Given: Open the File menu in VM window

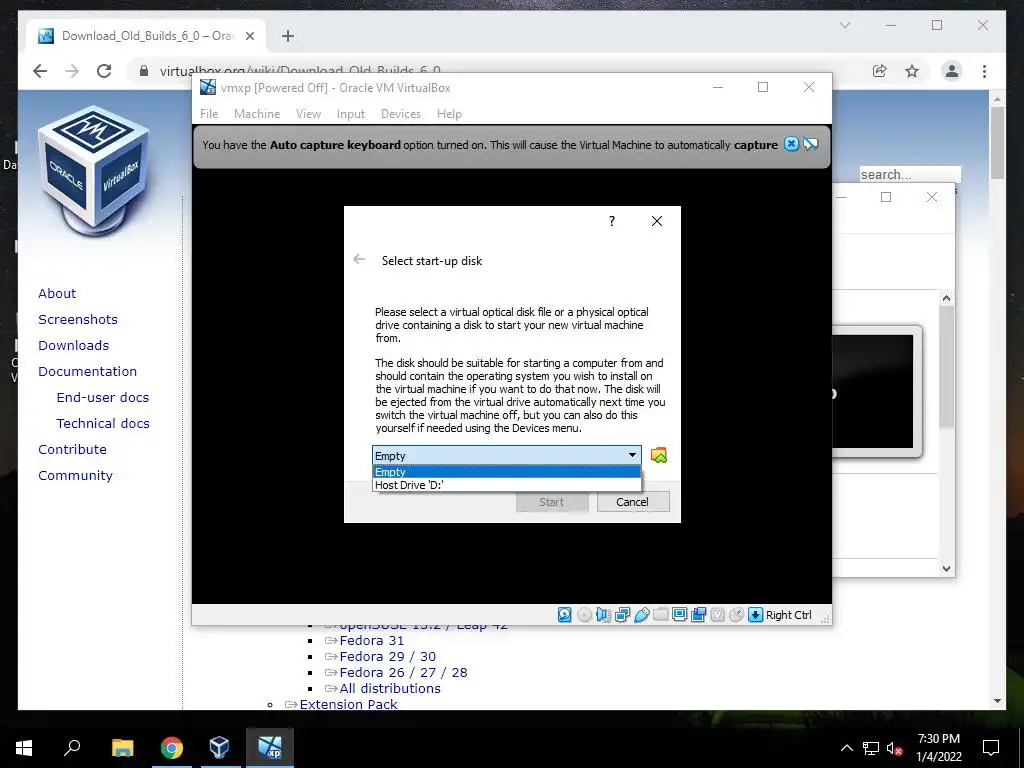Looking at the screenshot, I should 209,114.
